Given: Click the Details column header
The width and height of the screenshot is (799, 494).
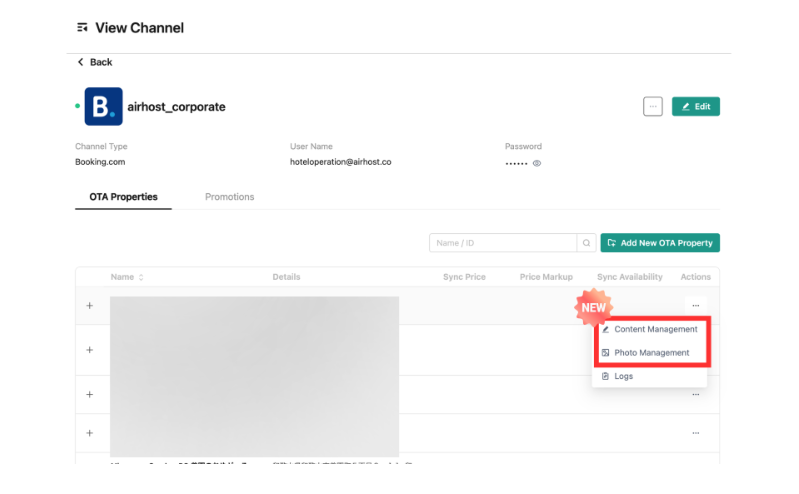Looking at the screenshot, I should (x=286, y=277).
